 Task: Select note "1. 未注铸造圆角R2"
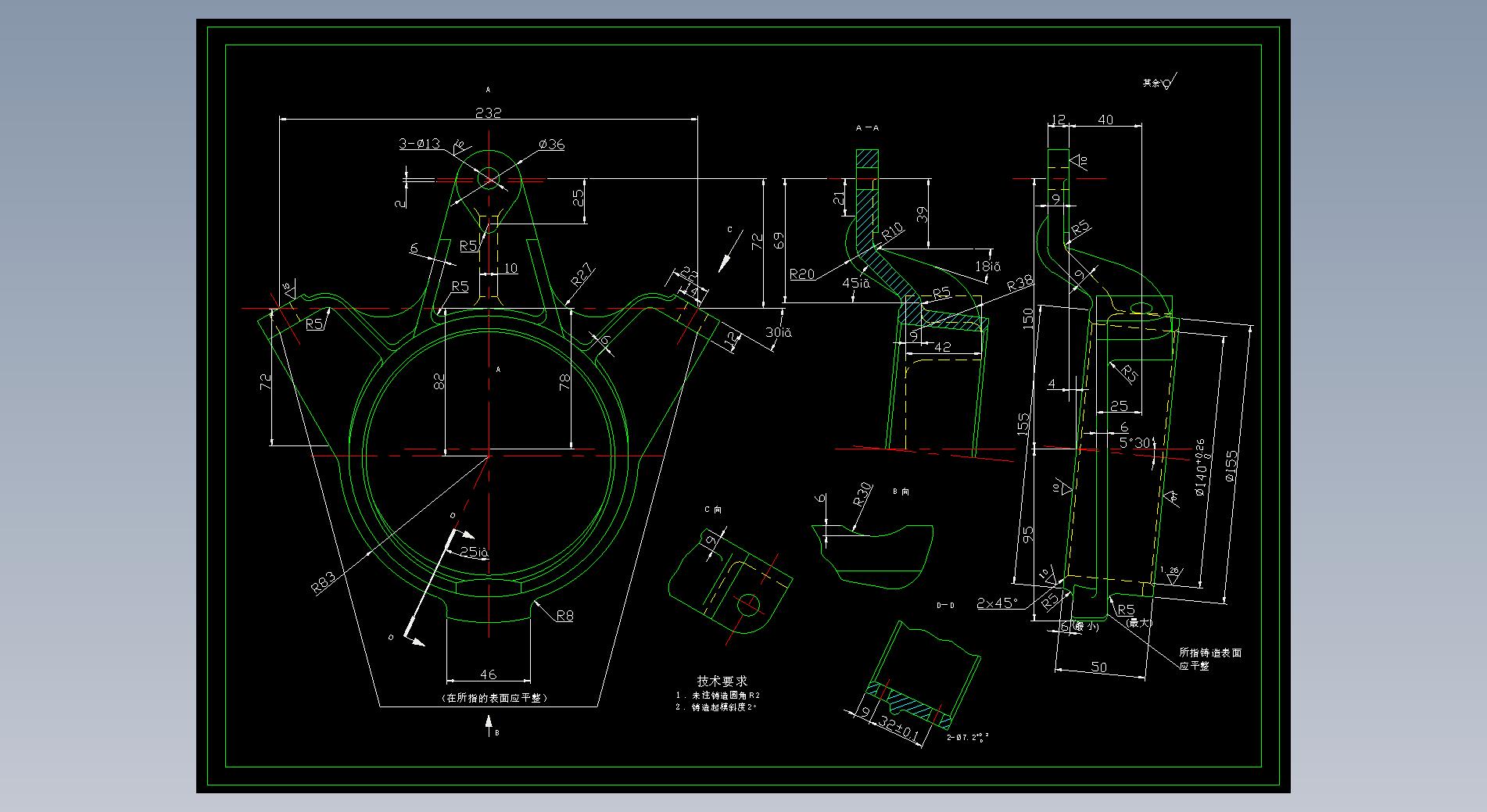coord(718,695)
